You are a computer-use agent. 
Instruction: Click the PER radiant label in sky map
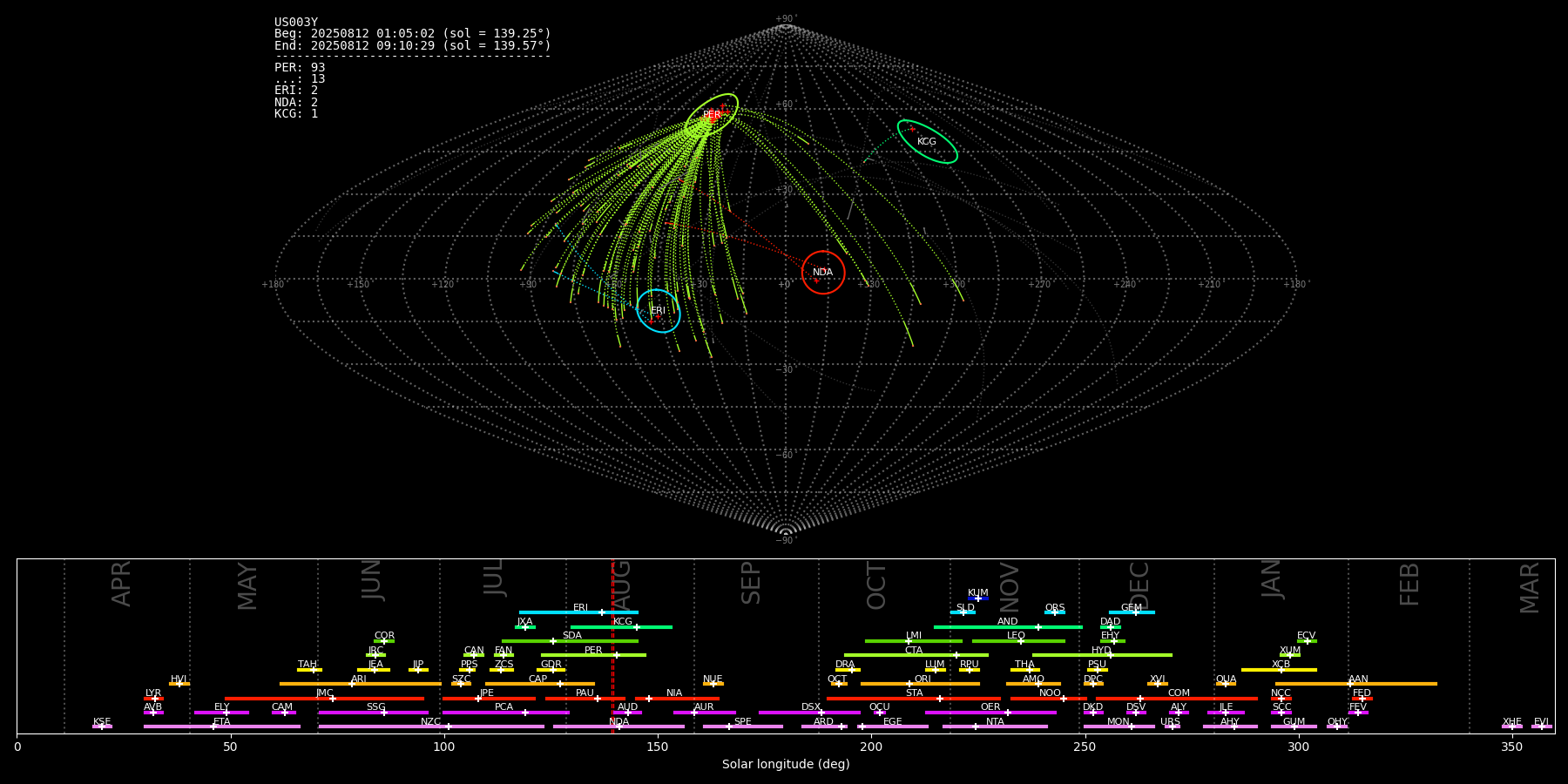click(x=712, y=115)
